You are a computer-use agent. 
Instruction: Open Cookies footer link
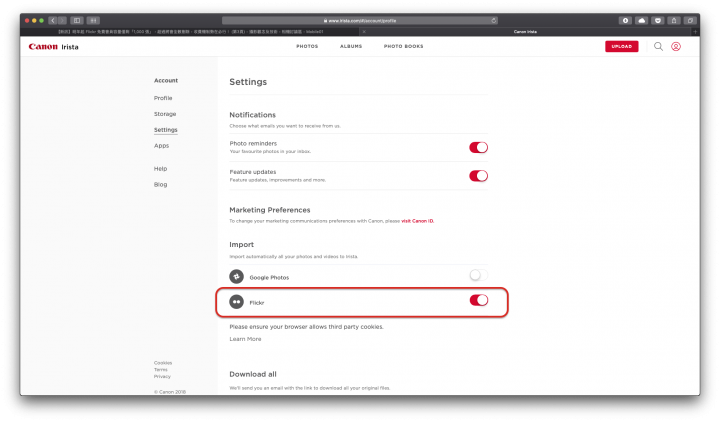point(163,363)
